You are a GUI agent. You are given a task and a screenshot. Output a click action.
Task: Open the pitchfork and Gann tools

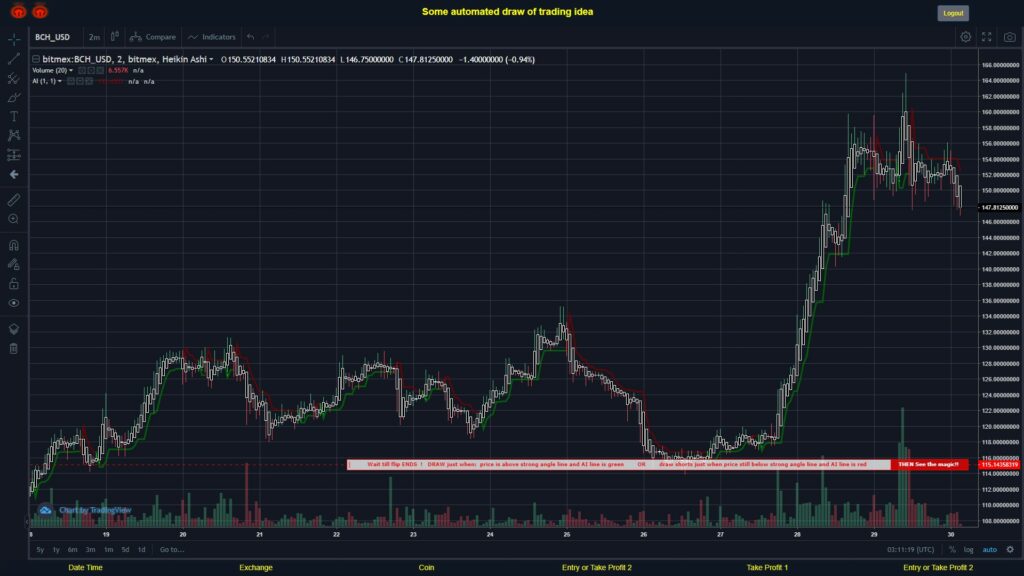tap(13, 78)
